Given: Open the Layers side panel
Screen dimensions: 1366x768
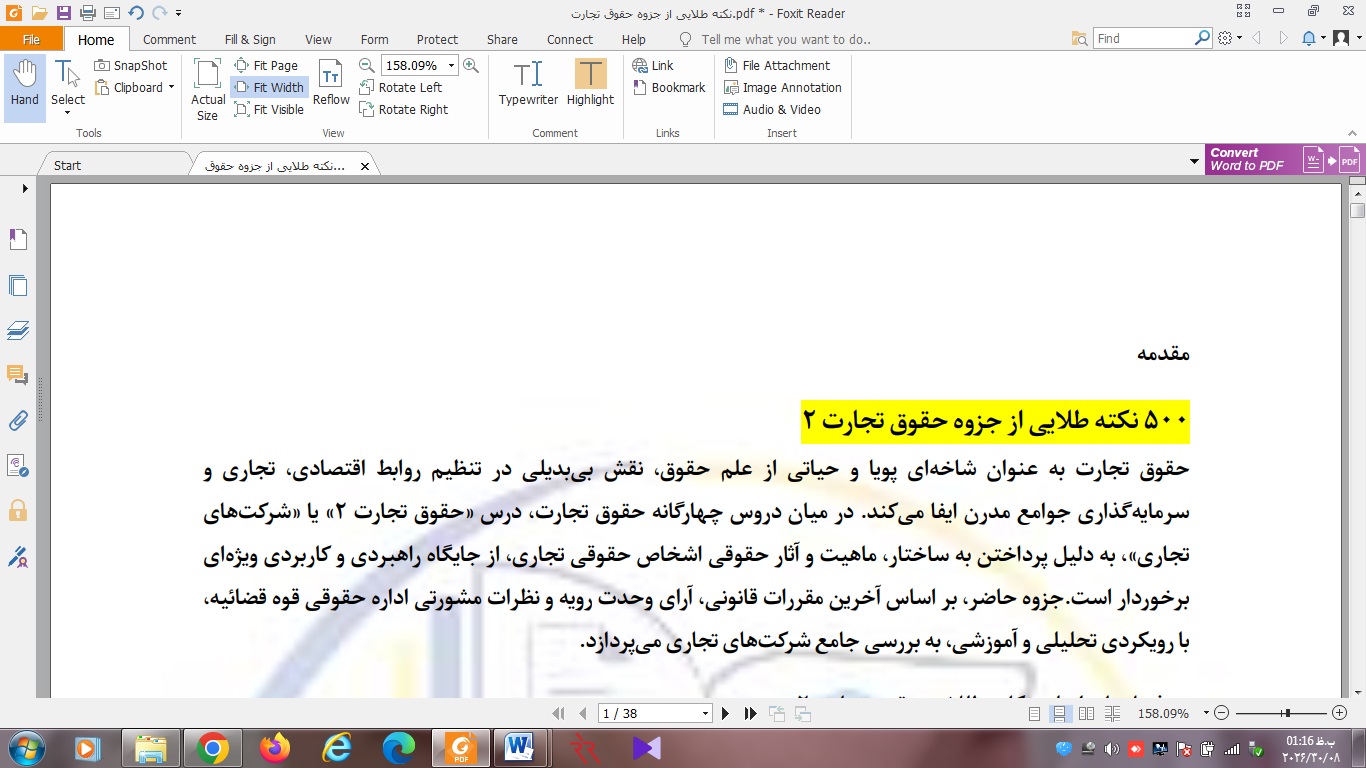Looking at the screenshot, I should (x=18, y=330).
